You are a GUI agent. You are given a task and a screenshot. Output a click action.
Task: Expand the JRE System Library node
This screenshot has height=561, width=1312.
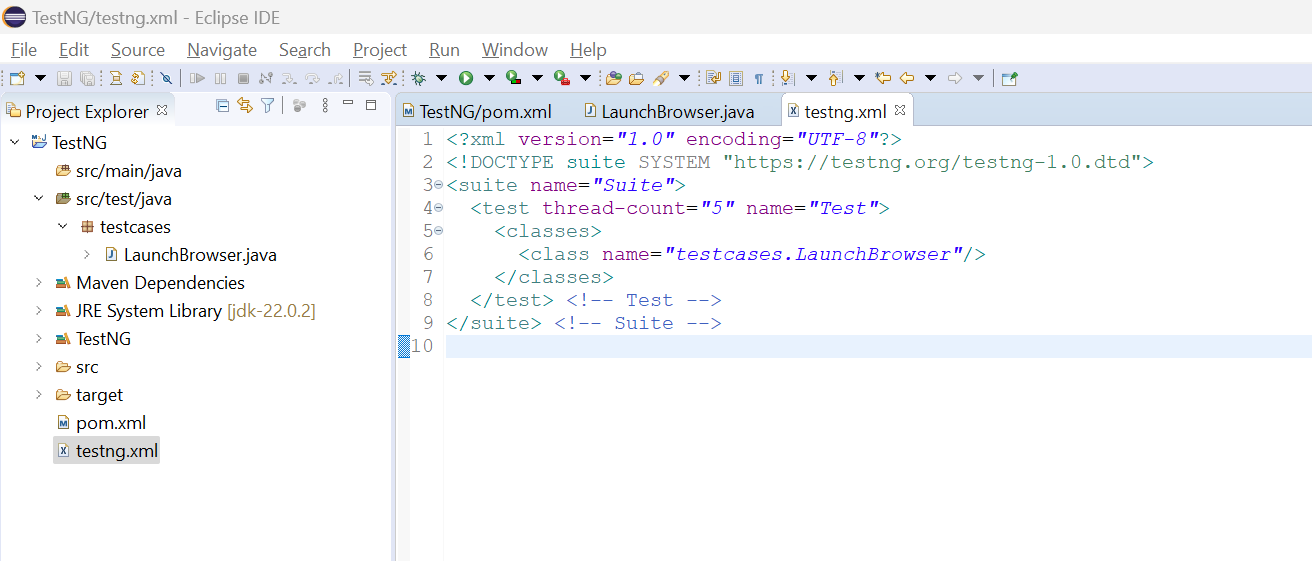[x=38, y=311]
